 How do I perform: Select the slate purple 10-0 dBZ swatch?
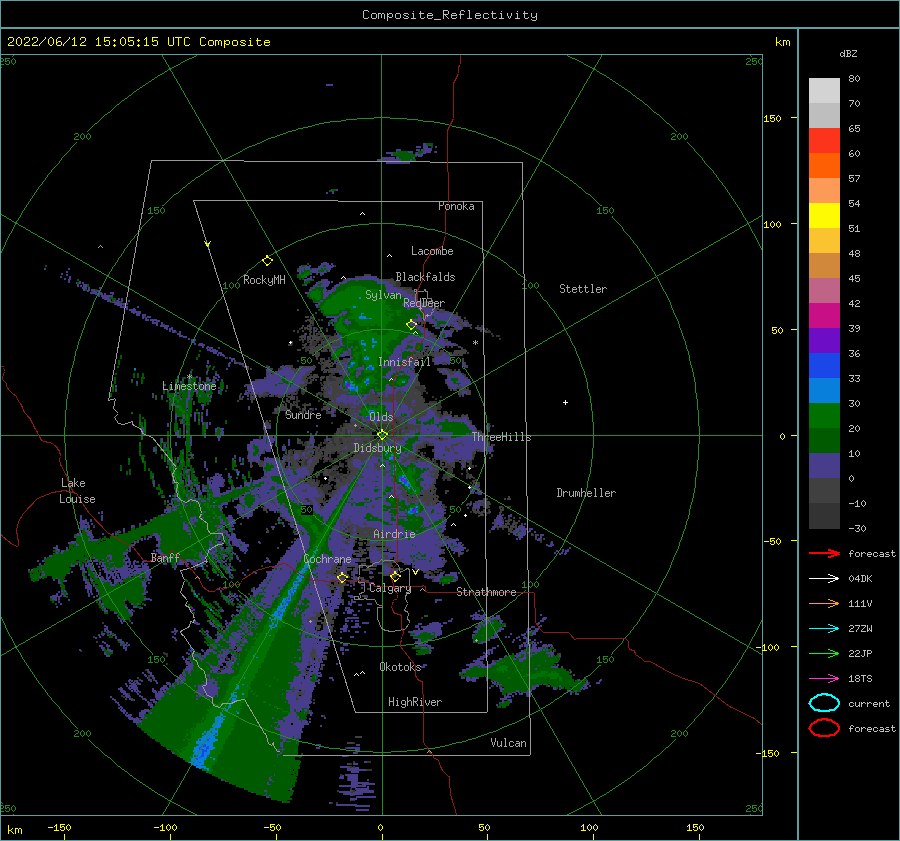pyautogui.click(x=824, y=466)
